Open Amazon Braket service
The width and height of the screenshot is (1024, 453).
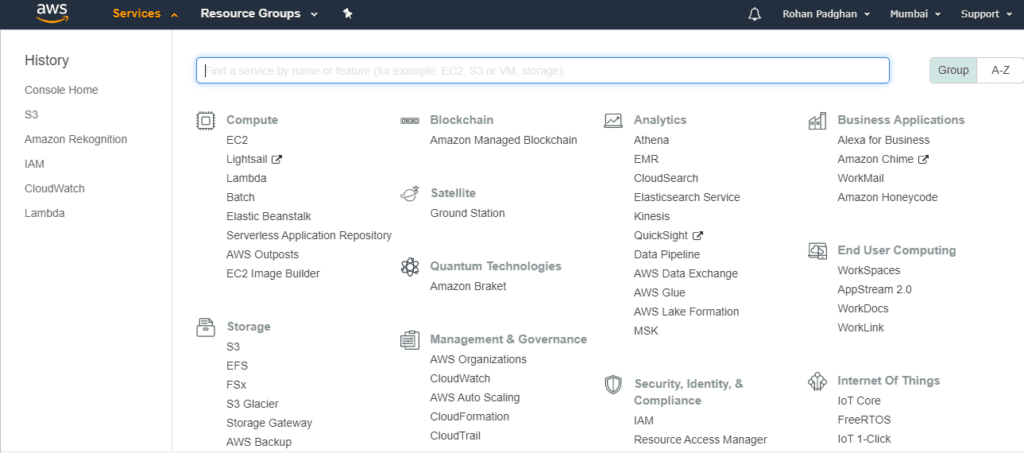(468, 287)
